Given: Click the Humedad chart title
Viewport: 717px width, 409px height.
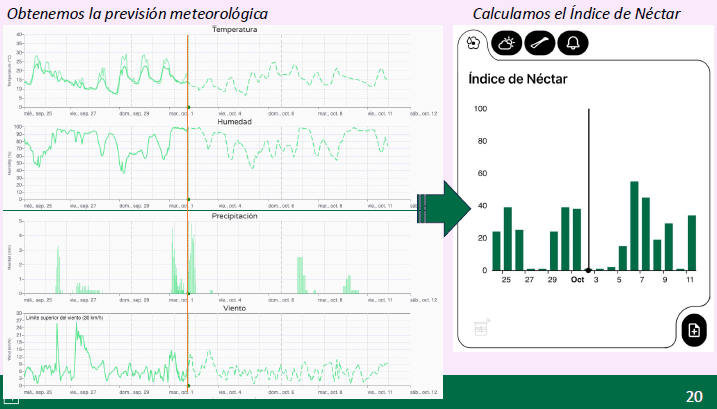Looking at the screenshot, I should (x=235, y=122).
